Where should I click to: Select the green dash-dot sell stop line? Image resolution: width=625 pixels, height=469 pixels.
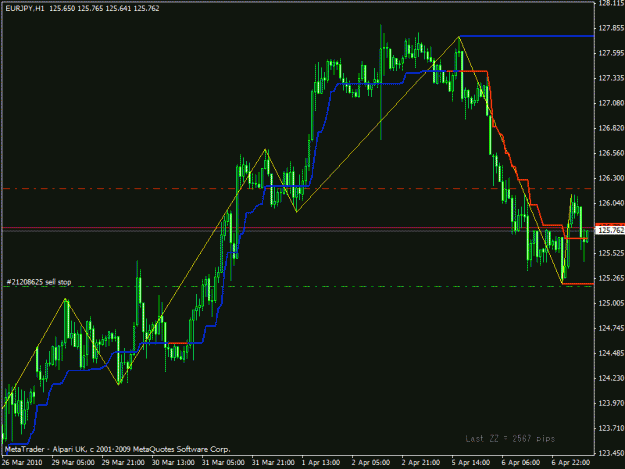coord(298,287)
